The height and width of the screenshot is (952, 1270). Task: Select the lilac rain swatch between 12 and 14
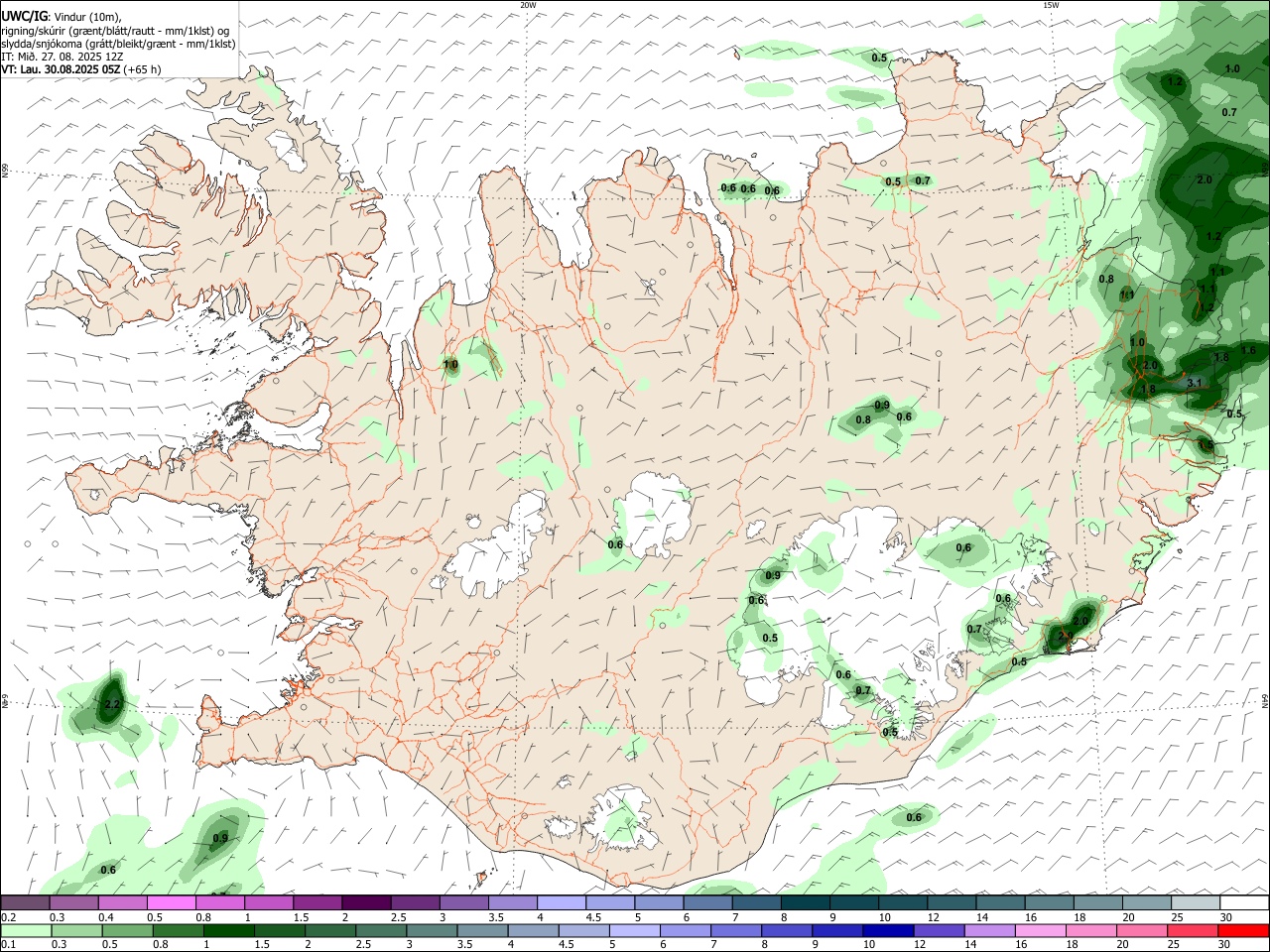(x=989, y=931)
